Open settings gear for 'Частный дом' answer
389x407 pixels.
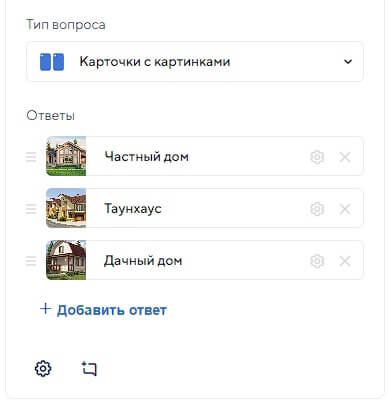tap(317, 157)
